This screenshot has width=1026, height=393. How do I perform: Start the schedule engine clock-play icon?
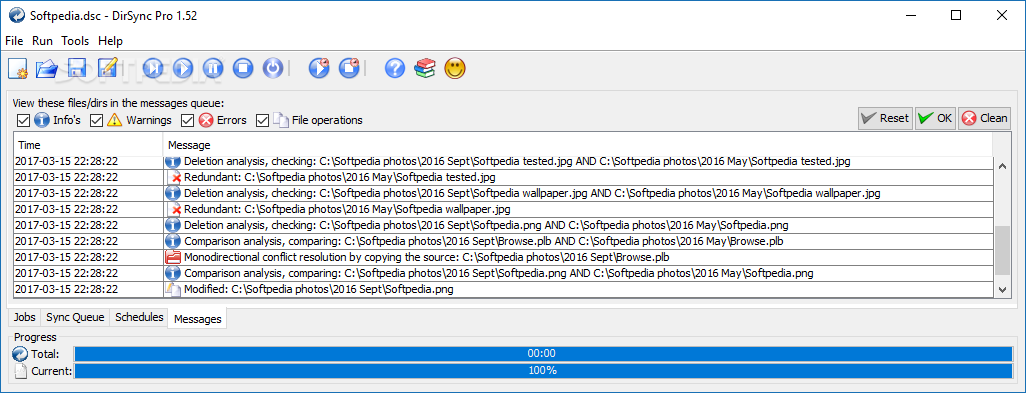[x=319, y=68]
